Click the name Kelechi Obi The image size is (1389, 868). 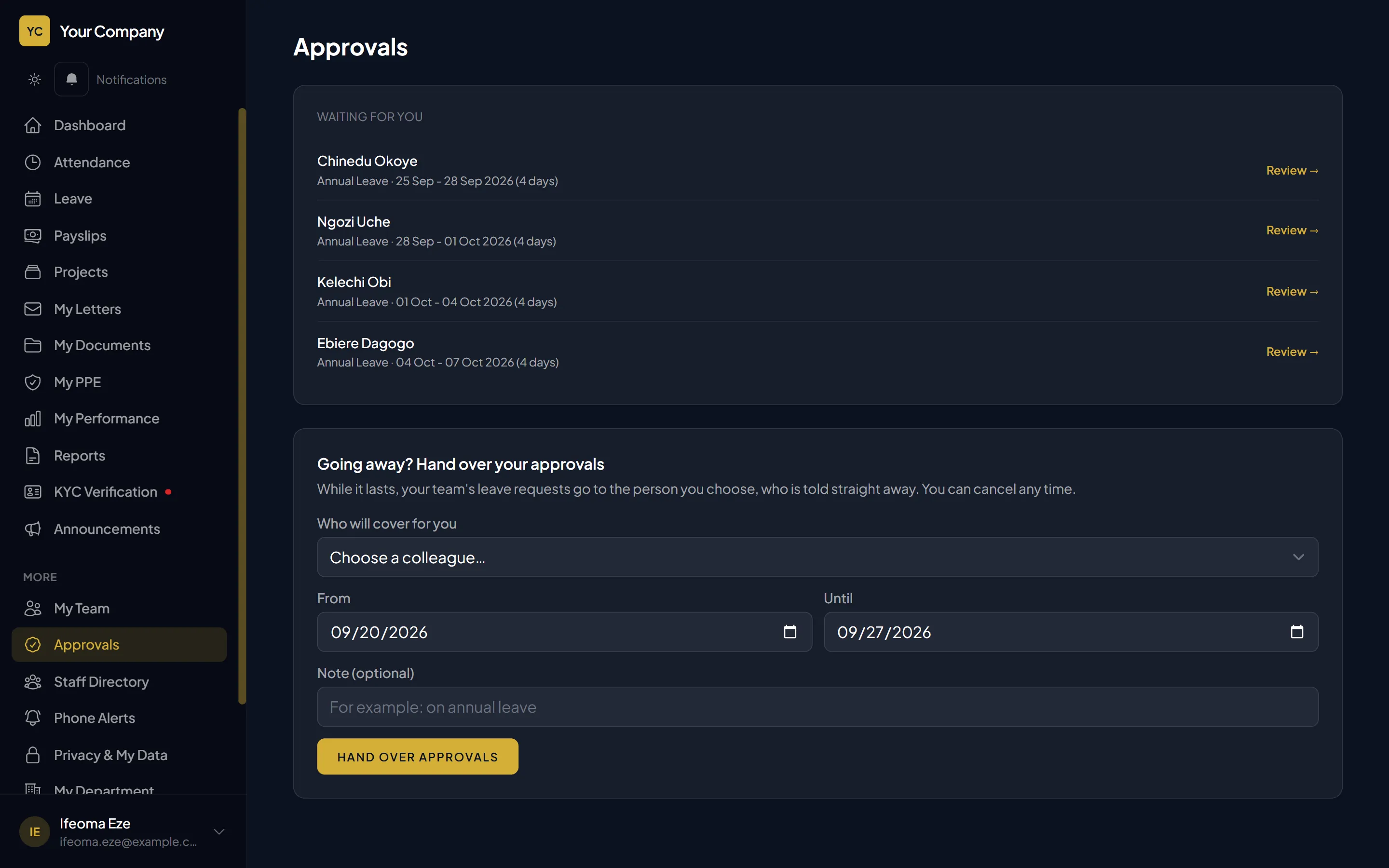coord(354,282)
